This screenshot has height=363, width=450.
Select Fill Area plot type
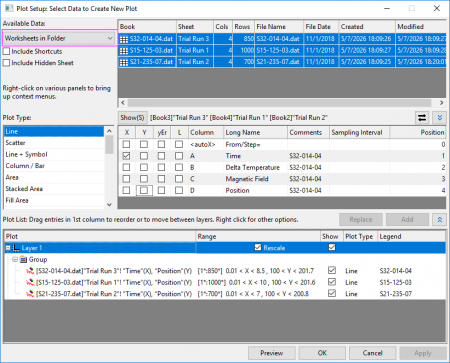(x=54, y=200)
